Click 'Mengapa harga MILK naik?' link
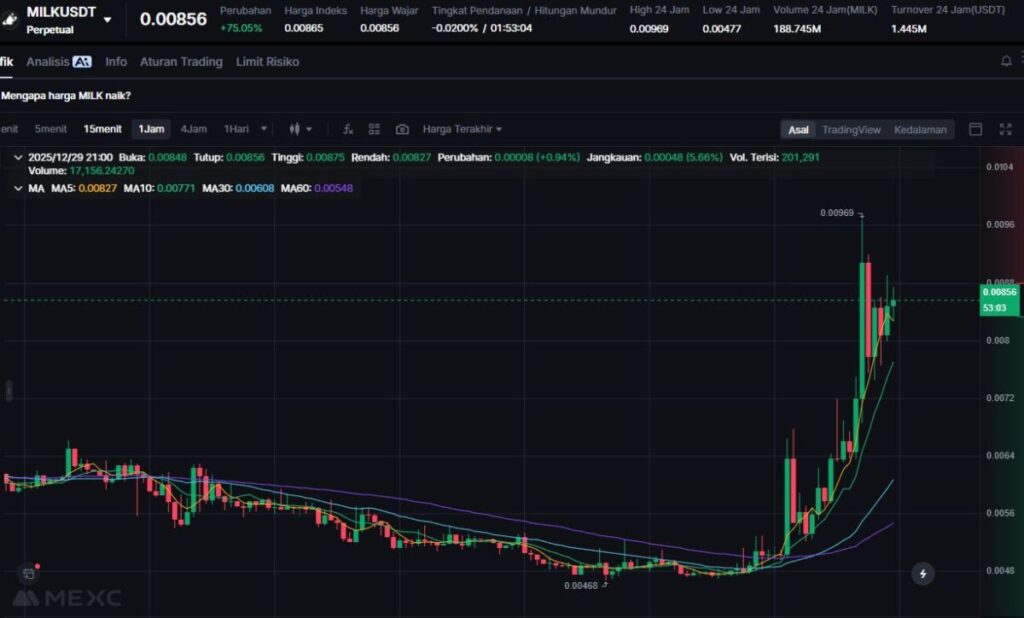This screenshot has height=618, width=1024. tap(65, 95)
